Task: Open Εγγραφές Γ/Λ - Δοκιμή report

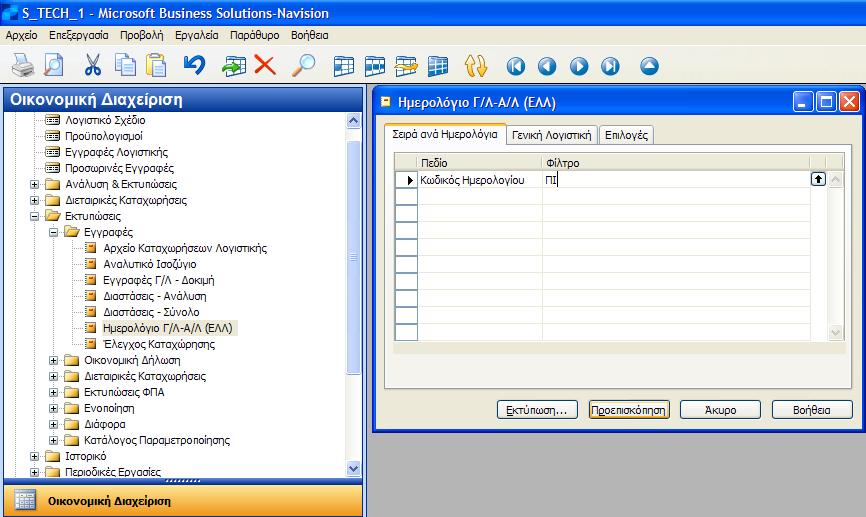Action: pyautogui.click(x=159, y=280)
